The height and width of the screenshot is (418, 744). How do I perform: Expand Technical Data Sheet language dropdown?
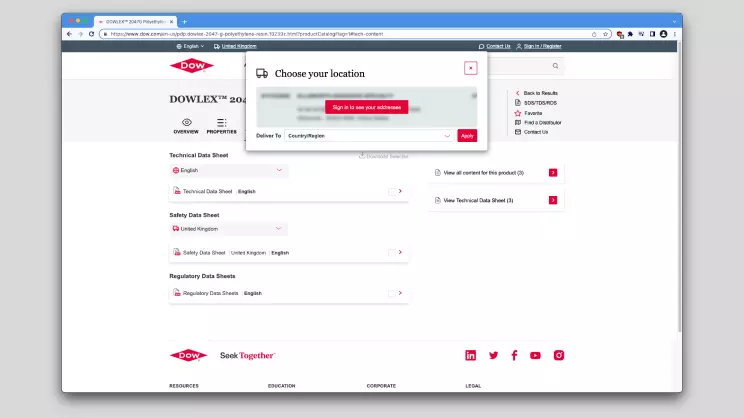coord(228,170)
